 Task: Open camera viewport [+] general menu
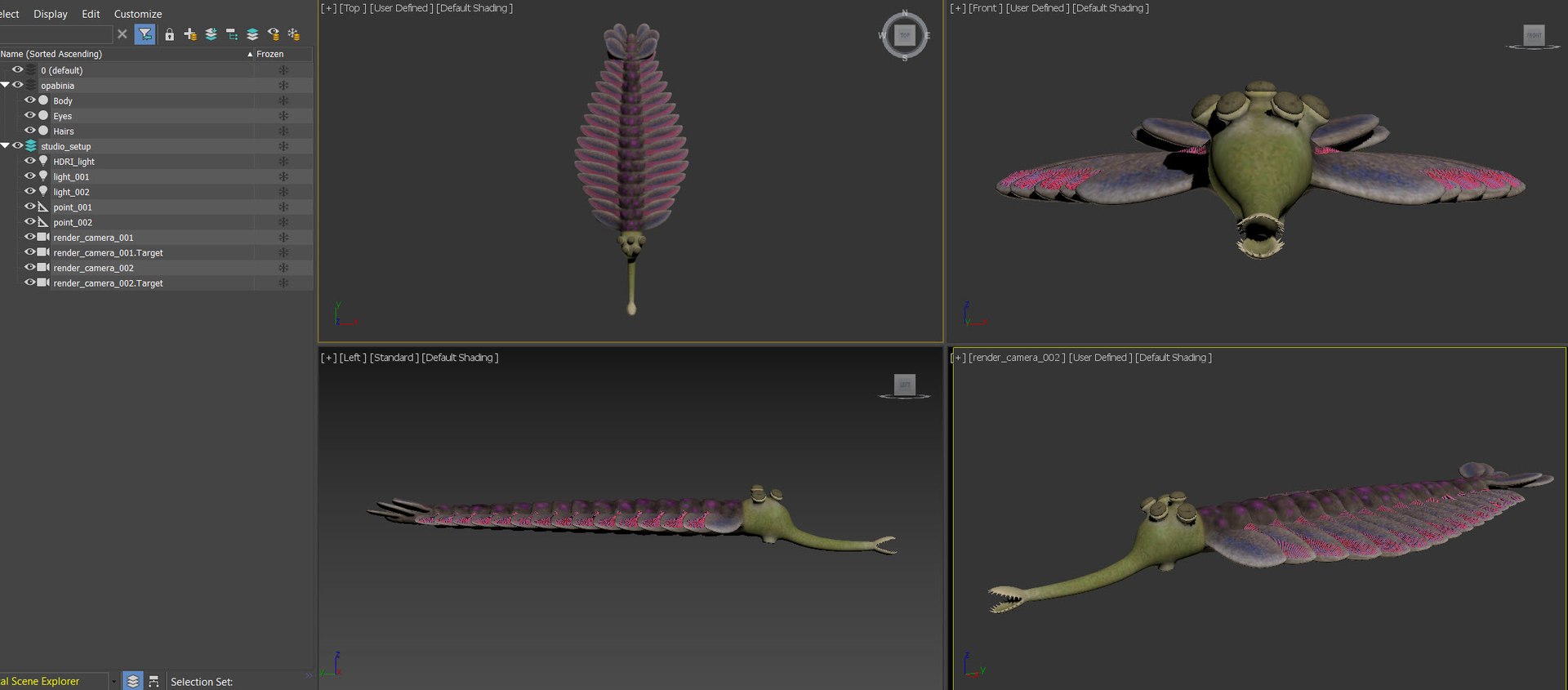[958, 358]
